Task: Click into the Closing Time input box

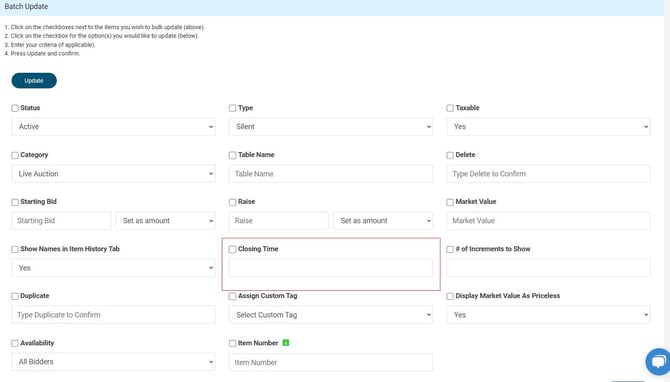Action: (331, 268)
